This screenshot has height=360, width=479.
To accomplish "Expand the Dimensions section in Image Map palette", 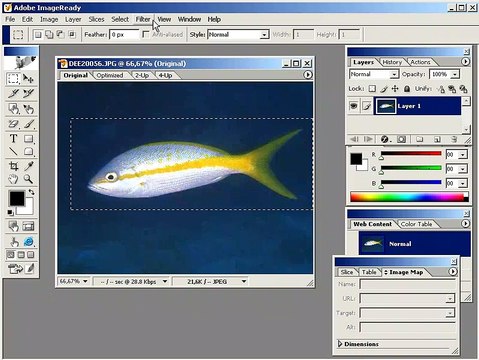I will 340,344.
